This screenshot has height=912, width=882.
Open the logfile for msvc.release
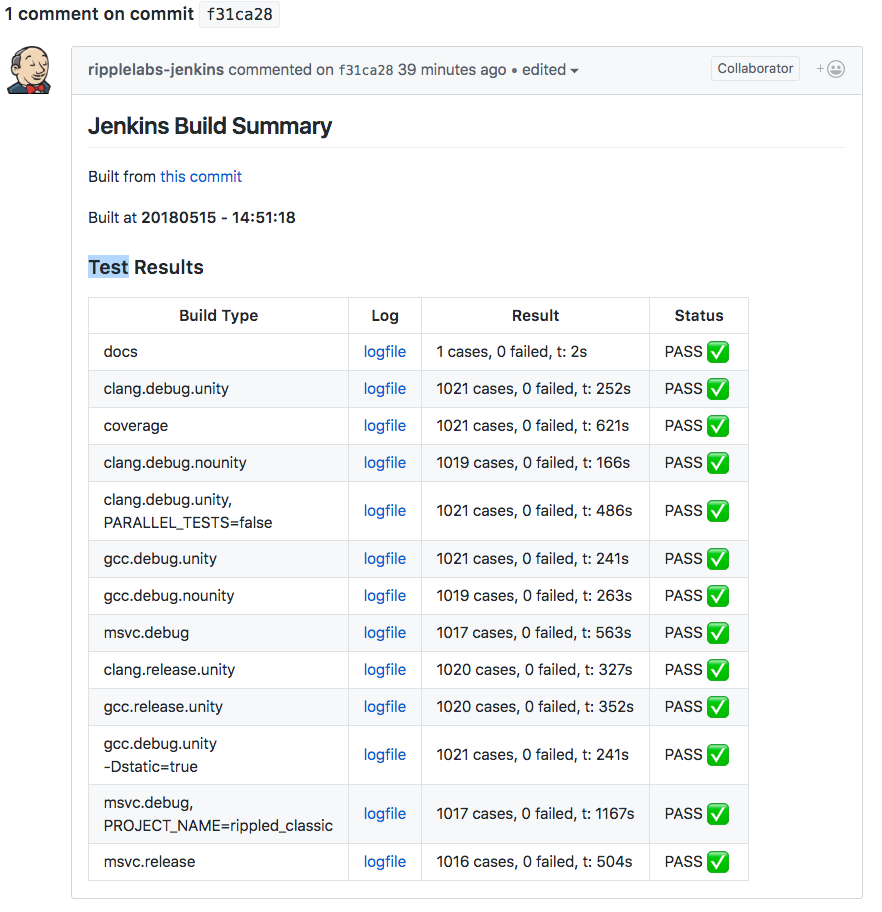(x=385, y=862)
